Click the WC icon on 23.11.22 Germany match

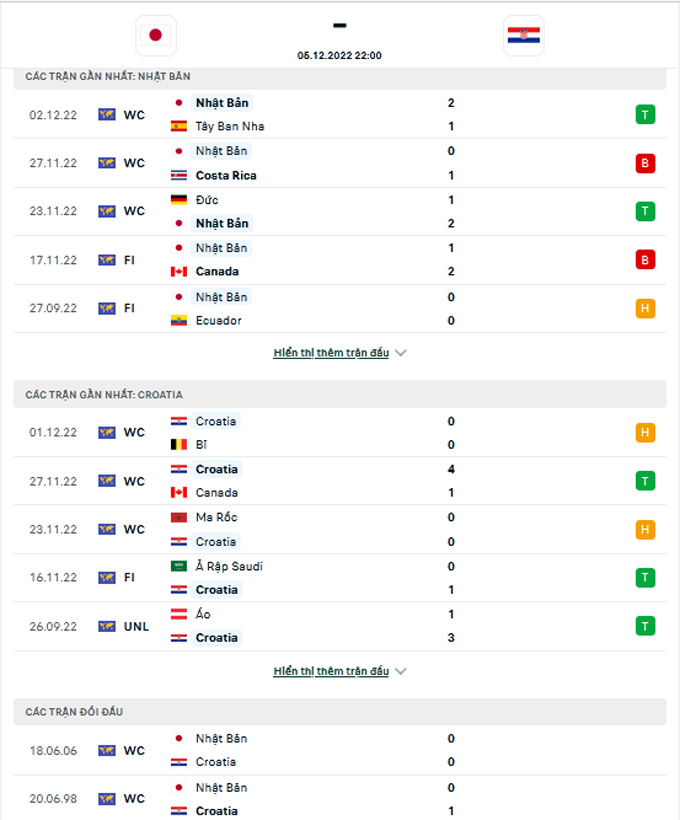pyautogui.click(x=107, y=211)
